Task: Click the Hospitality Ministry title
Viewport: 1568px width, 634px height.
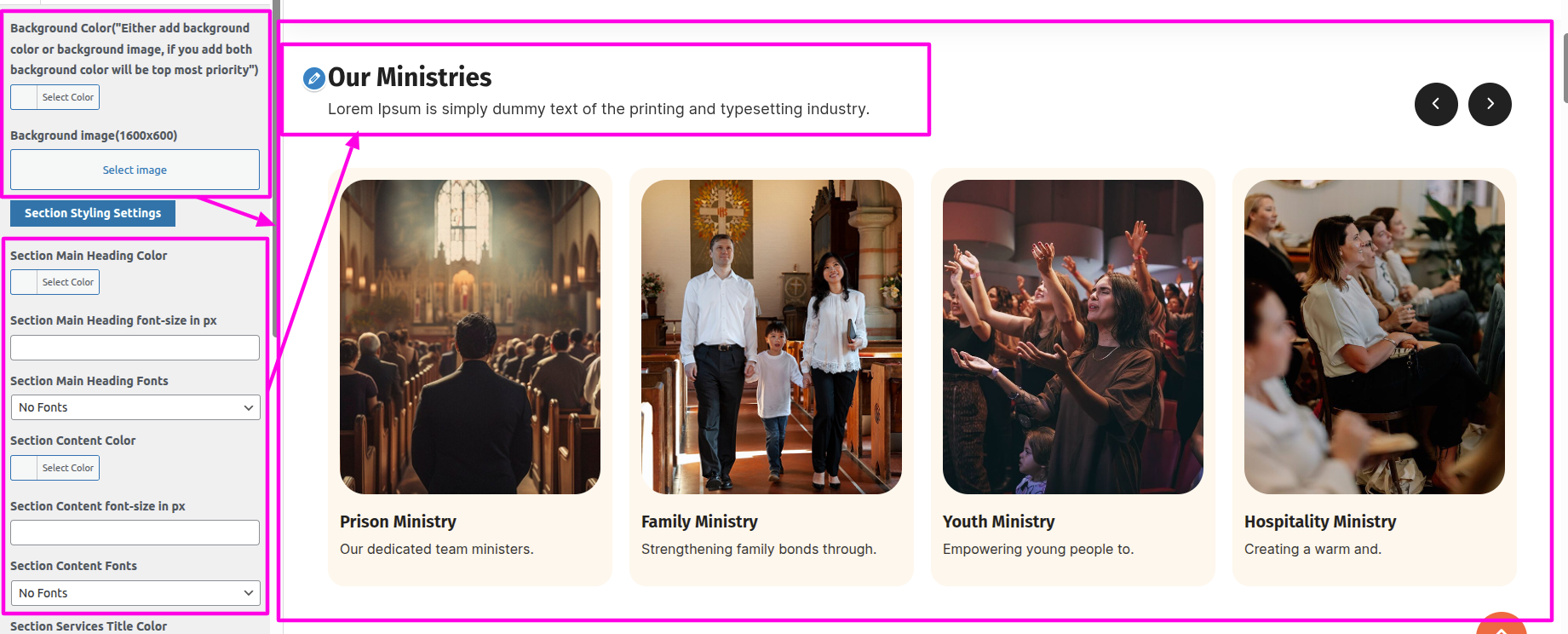Action: pos(1320,522)
